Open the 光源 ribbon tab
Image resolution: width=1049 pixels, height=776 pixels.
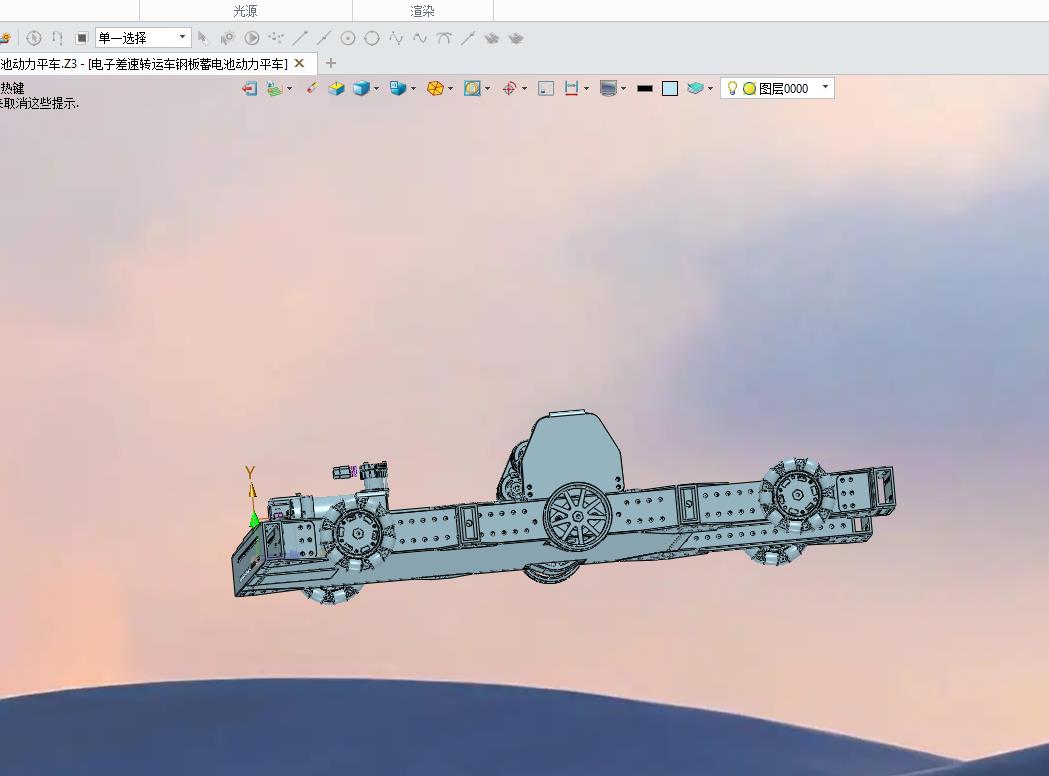(246, 11)
